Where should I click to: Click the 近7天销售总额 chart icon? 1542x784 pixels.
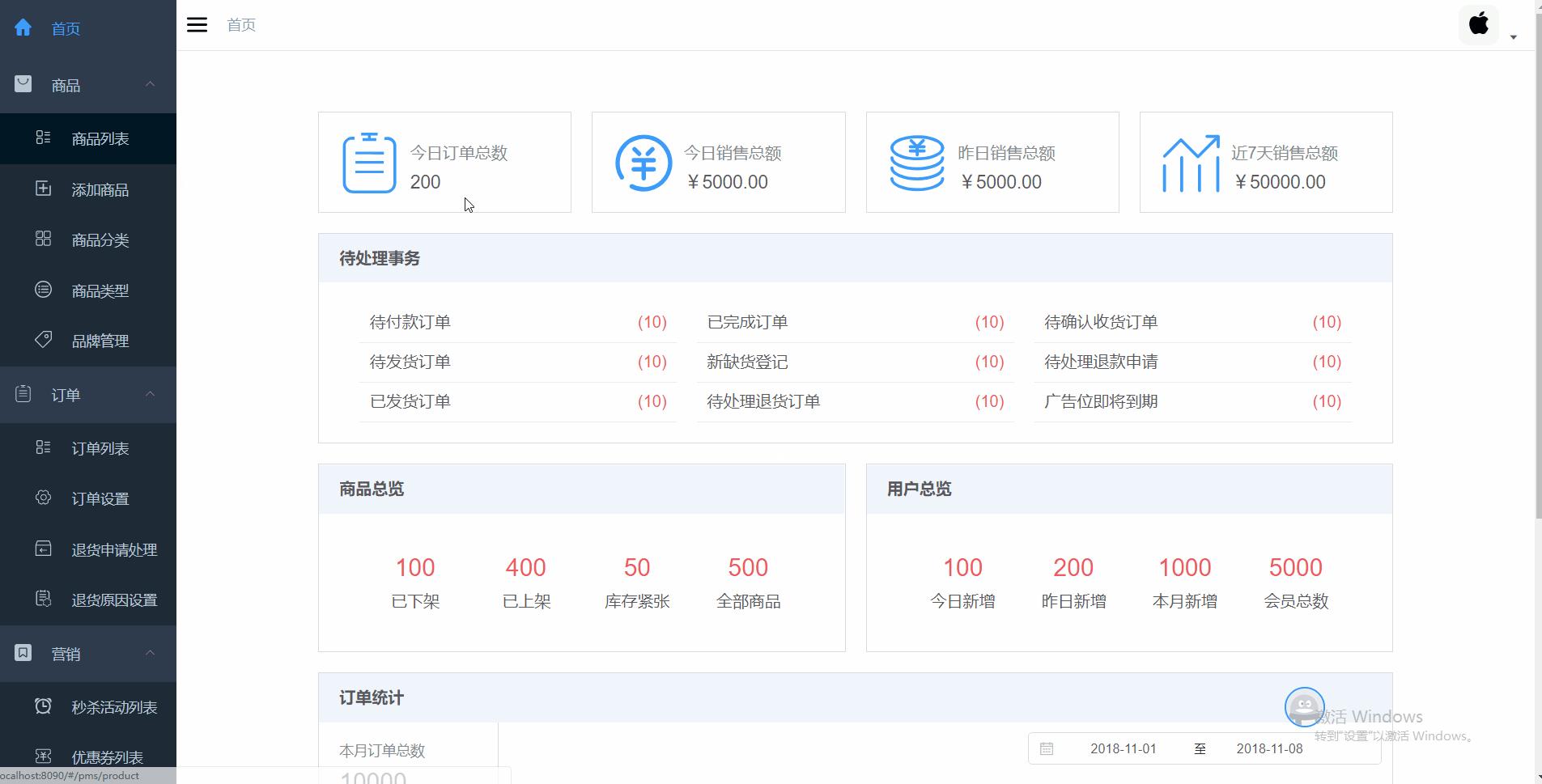[1191, 163]
